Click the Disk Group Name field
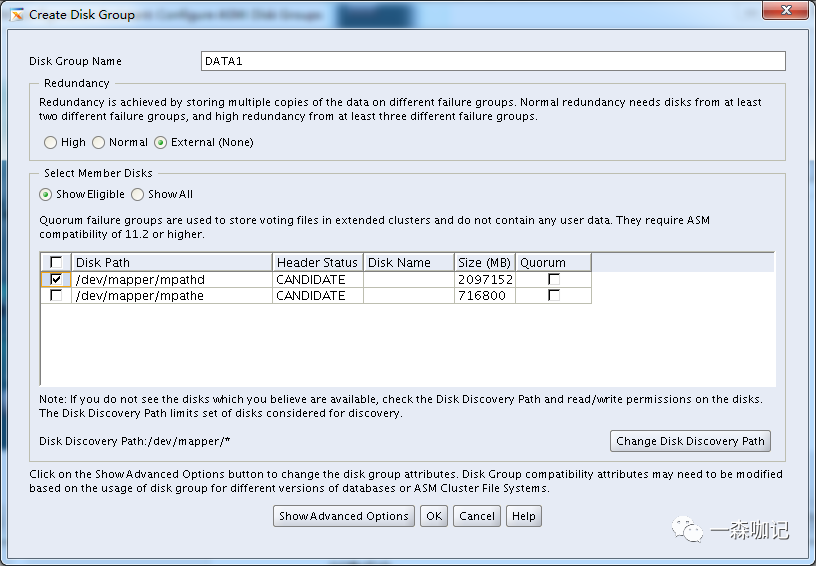 coord(493,61)
